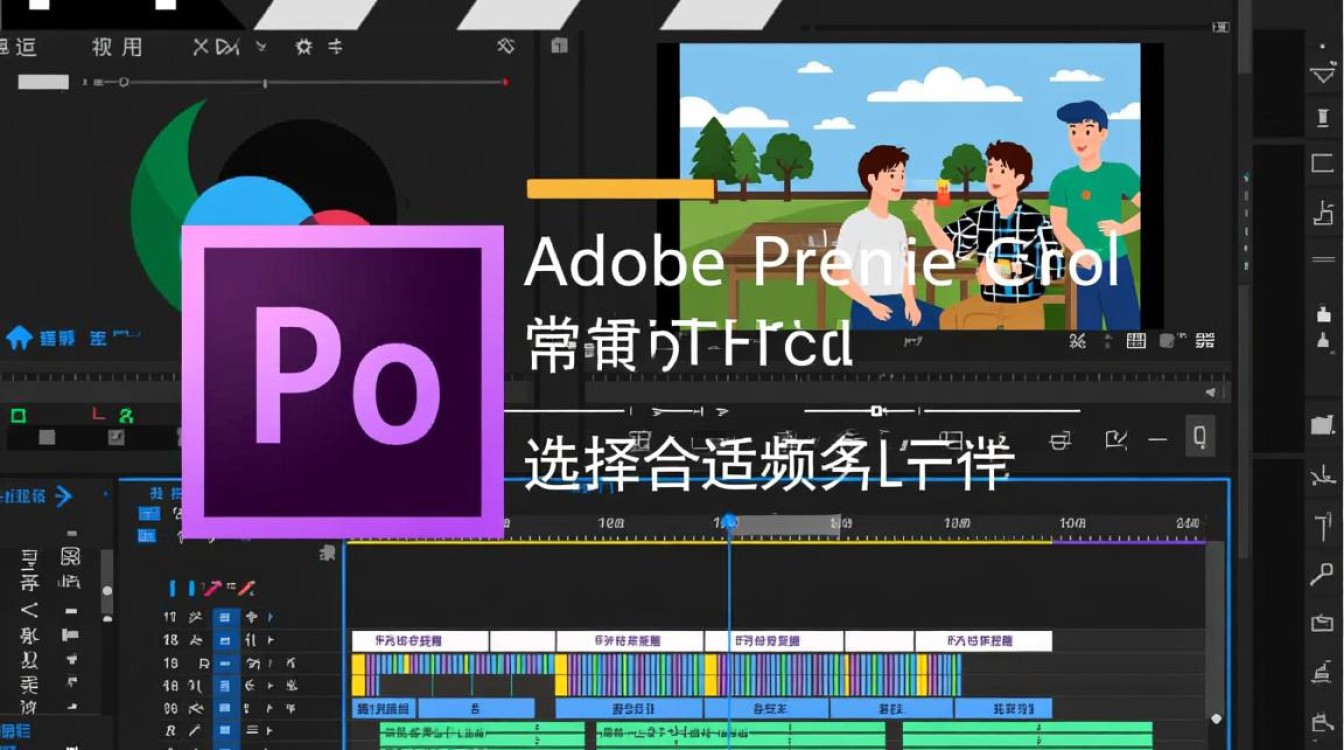Click the green square icon on the left
The width and height of the screenshot is (1344, 750).
coord(18,414)
